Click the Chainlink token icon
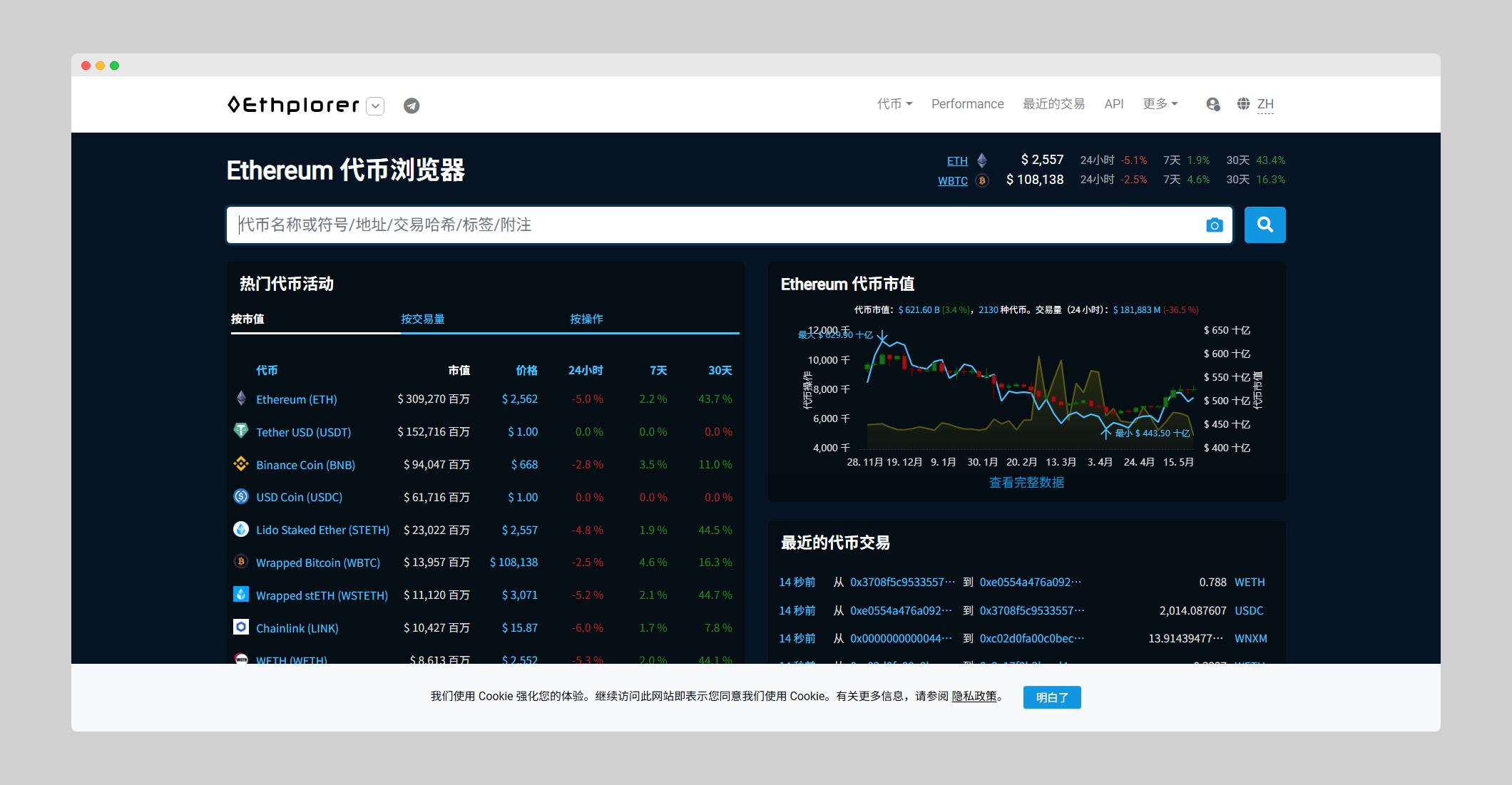The height and width of the screenshot is (785, 1512). (241, 627)
